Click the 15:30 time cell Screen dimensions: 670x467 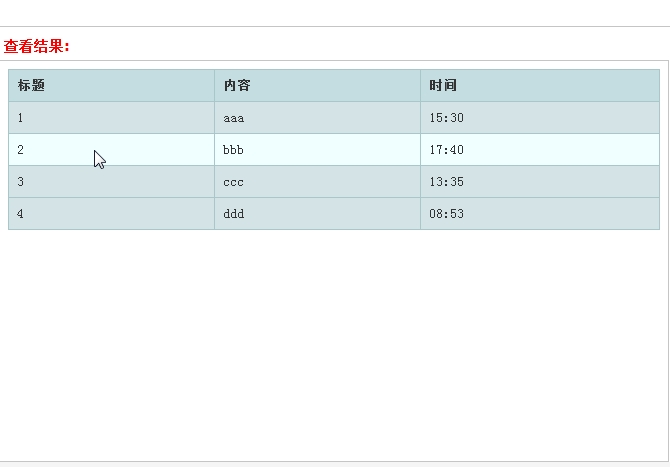coord(540,117)
